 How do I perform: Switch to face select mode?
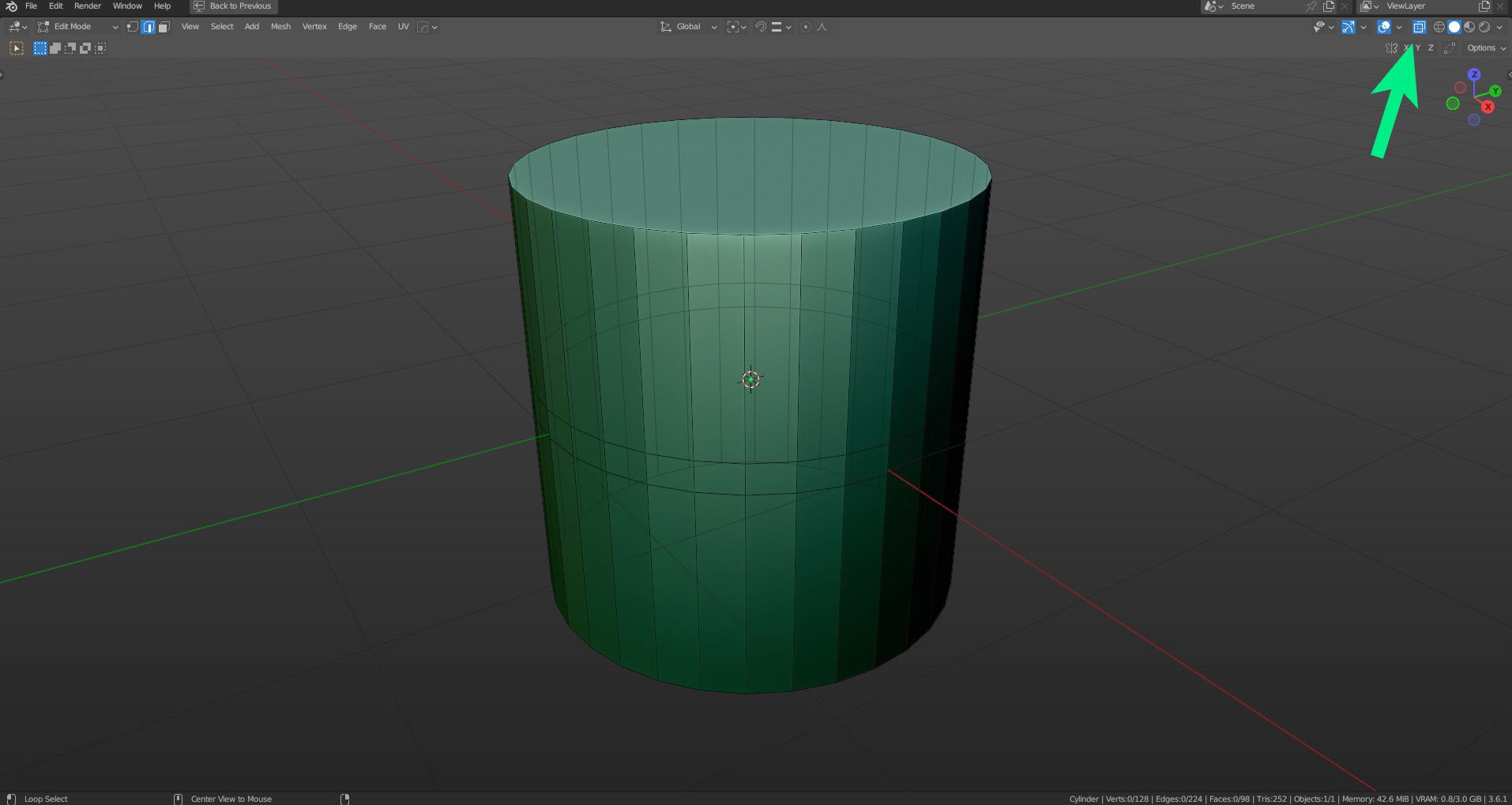(164, 27)
